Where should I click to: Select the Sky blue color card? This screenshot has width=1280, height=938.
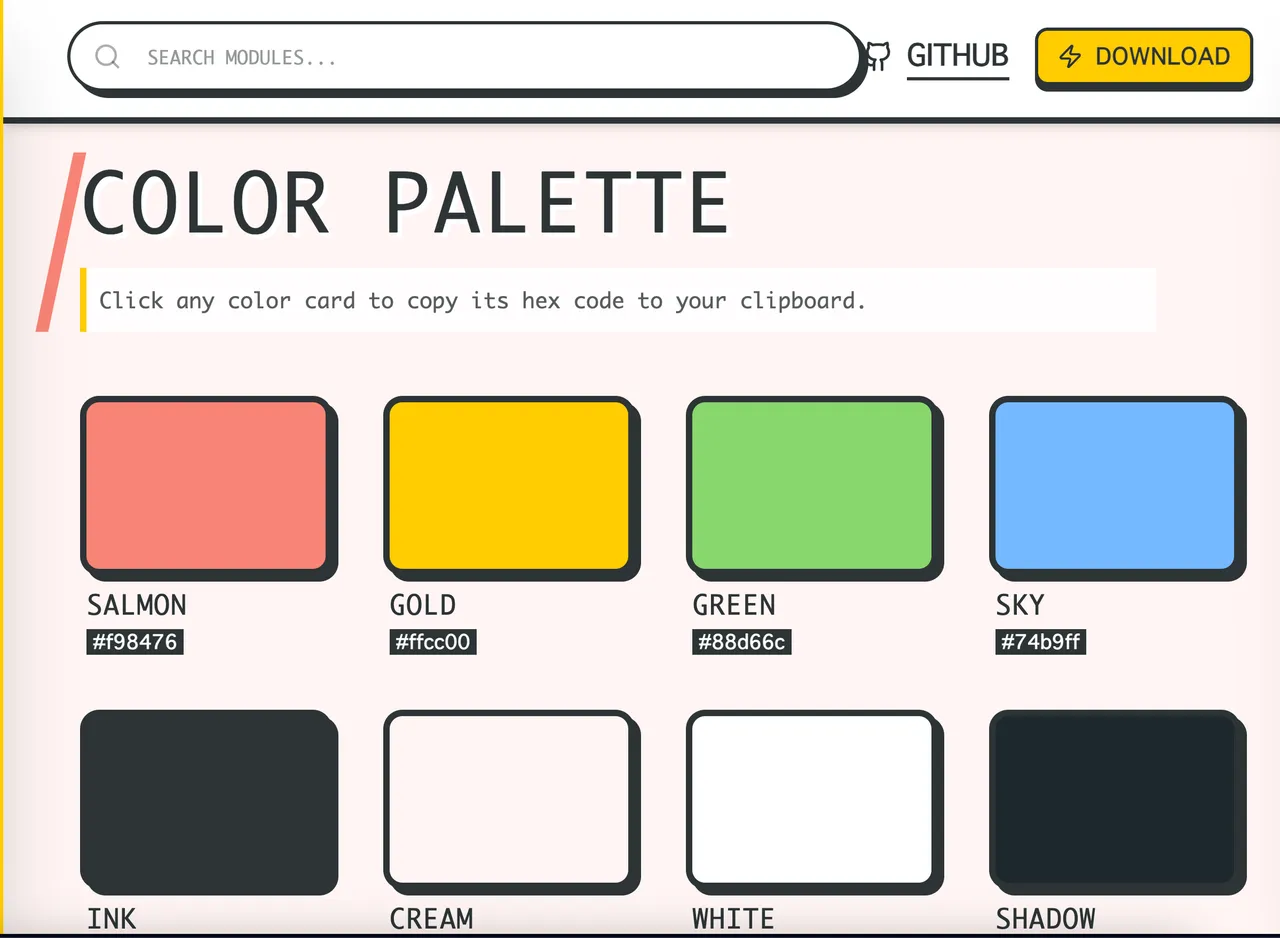click(x=1115, y=485)
